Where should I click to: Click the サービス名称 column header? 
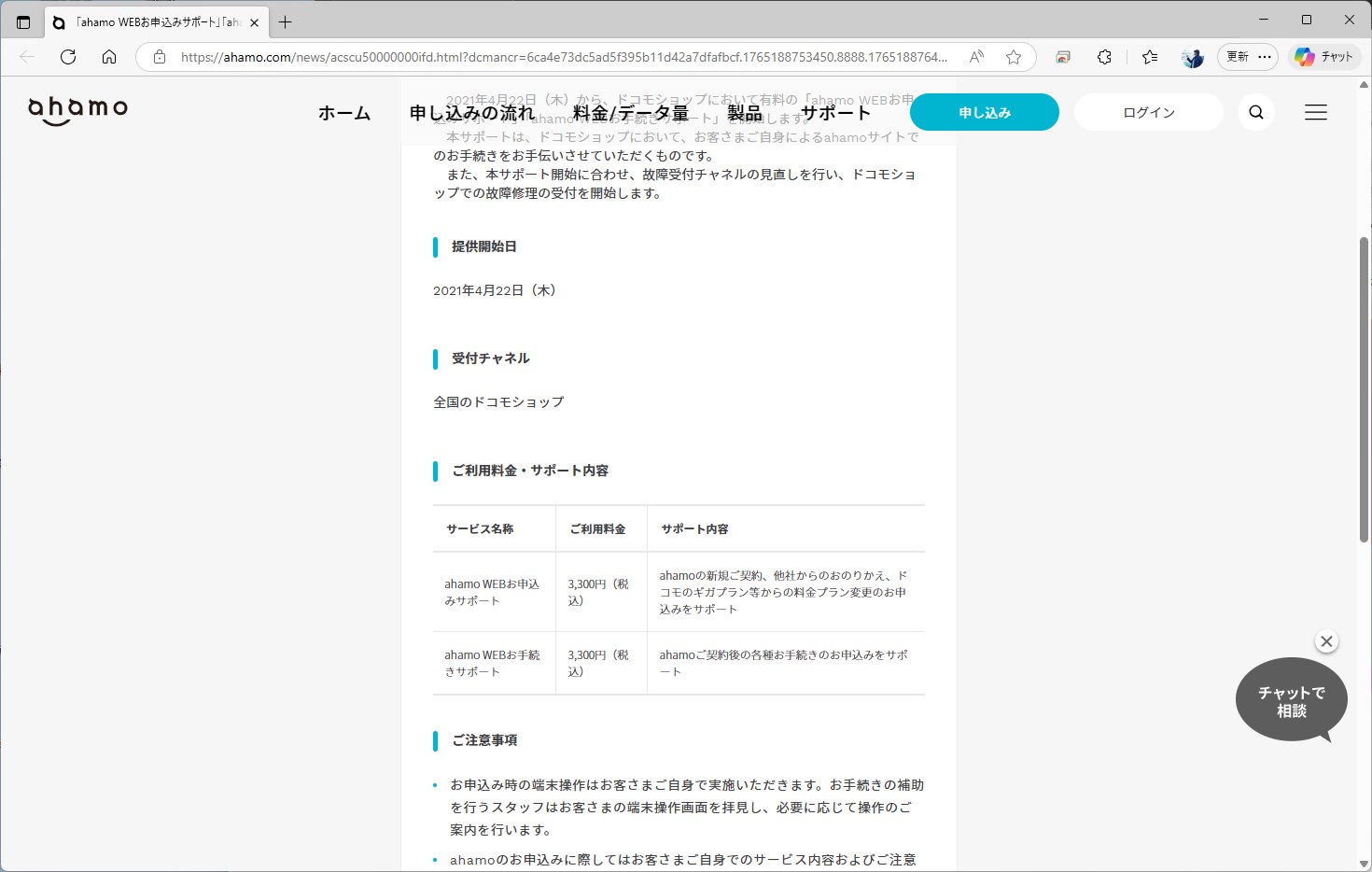(480, 529)
